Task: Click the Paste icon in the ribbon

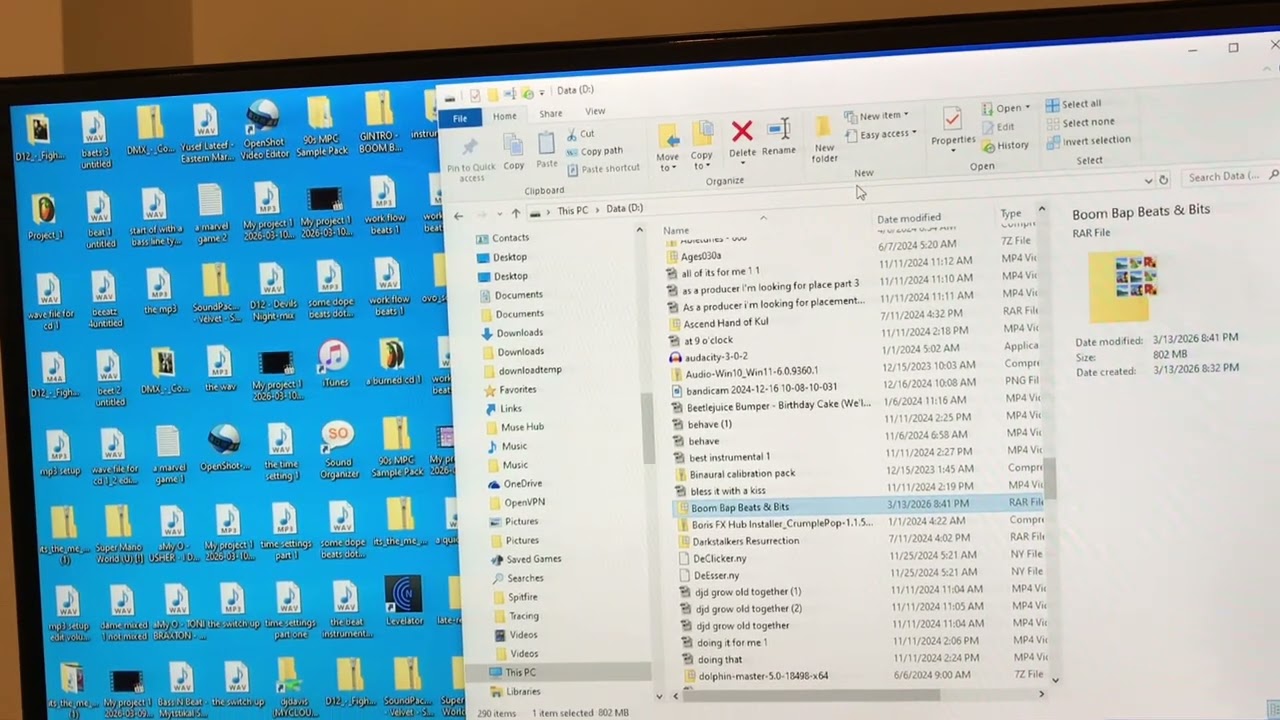Action: (546, 150)
